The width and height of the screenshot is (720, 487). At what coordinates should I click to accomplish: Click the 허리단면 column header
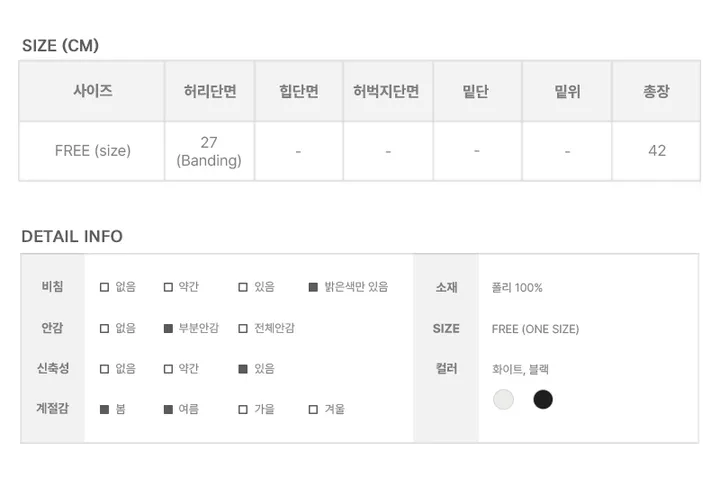(210, 91)
